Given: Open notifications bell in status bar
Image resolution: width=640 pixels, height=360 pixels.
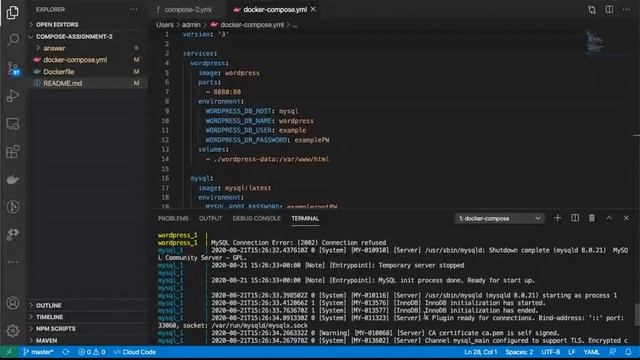Looking at the screenshot, I should coord(628,352).
